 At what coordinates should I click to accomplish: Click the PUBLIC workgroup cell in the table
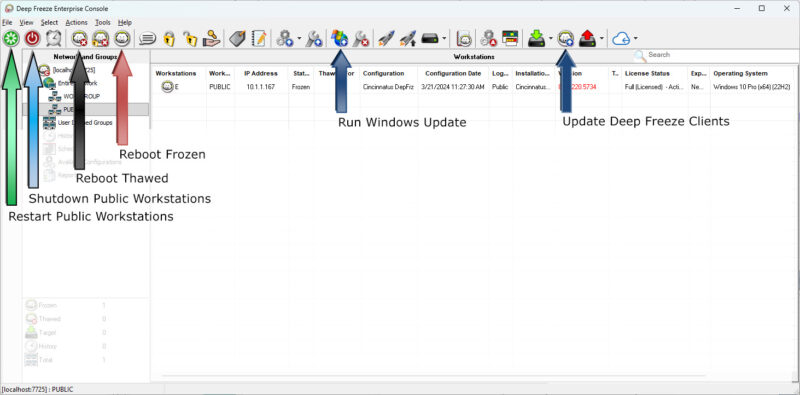220,87
